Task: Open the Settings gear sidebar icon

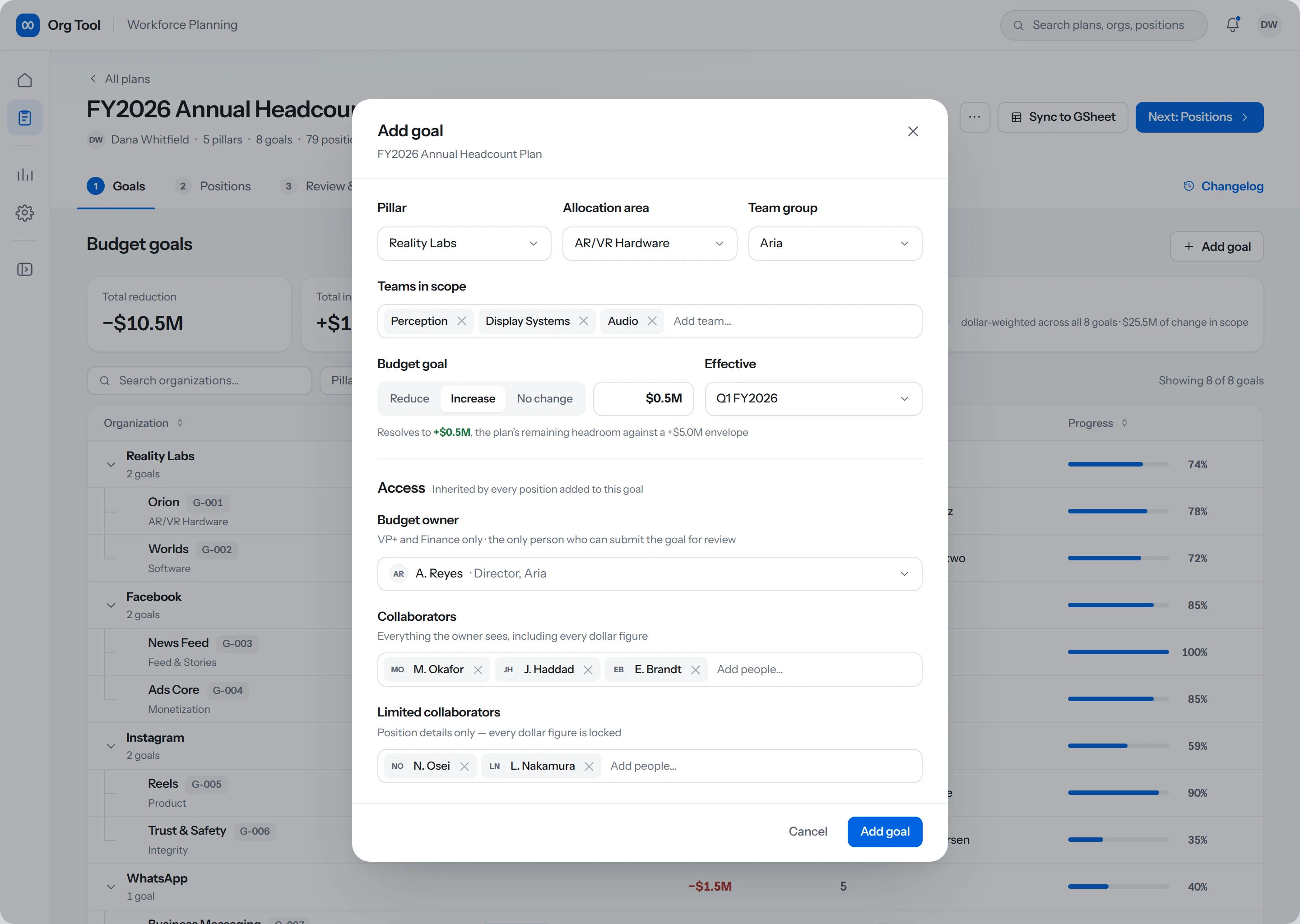Action: coord(24,213)
